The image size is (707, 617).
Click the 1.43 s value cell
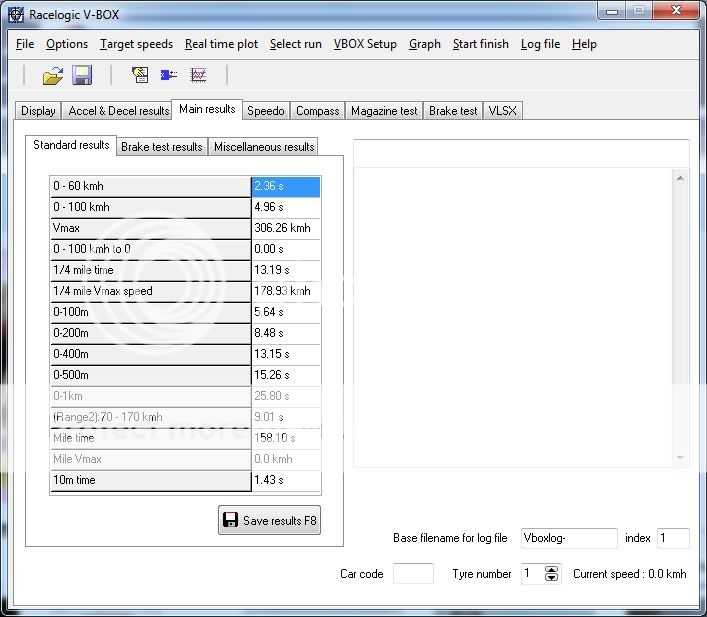click(x=286, y=480)
